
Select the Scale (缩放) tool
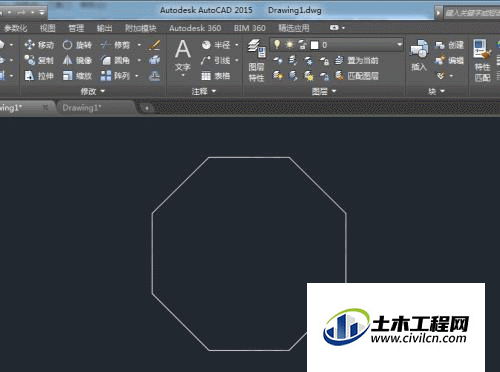[77, 76]
